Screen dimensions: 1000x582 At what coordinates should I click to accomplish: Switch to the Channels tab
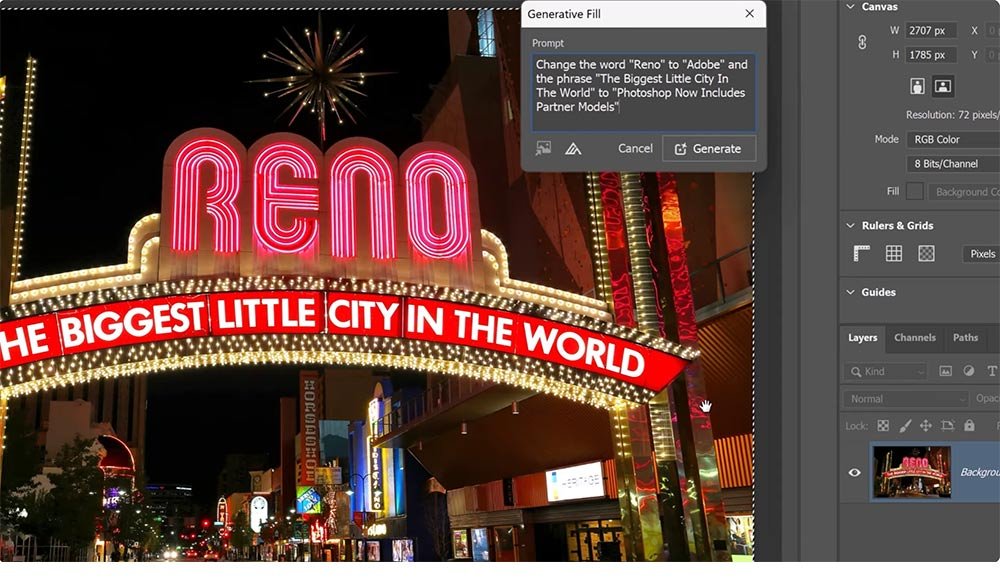914,338
